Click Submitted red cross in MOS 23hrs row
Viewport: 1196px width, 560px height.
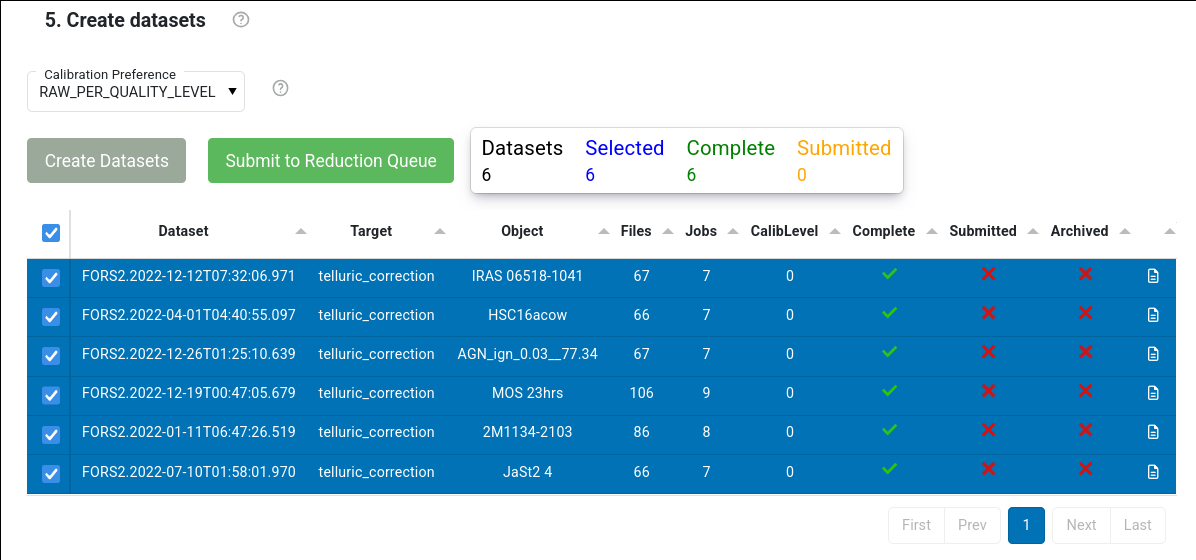point(988,391)
